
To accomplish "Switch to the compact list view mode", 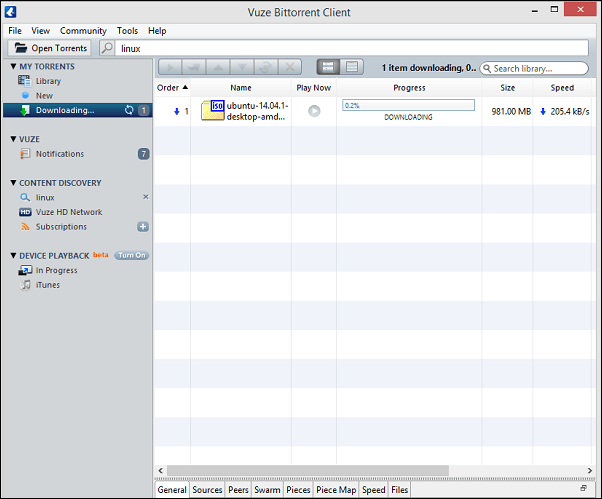I will 352,67.
